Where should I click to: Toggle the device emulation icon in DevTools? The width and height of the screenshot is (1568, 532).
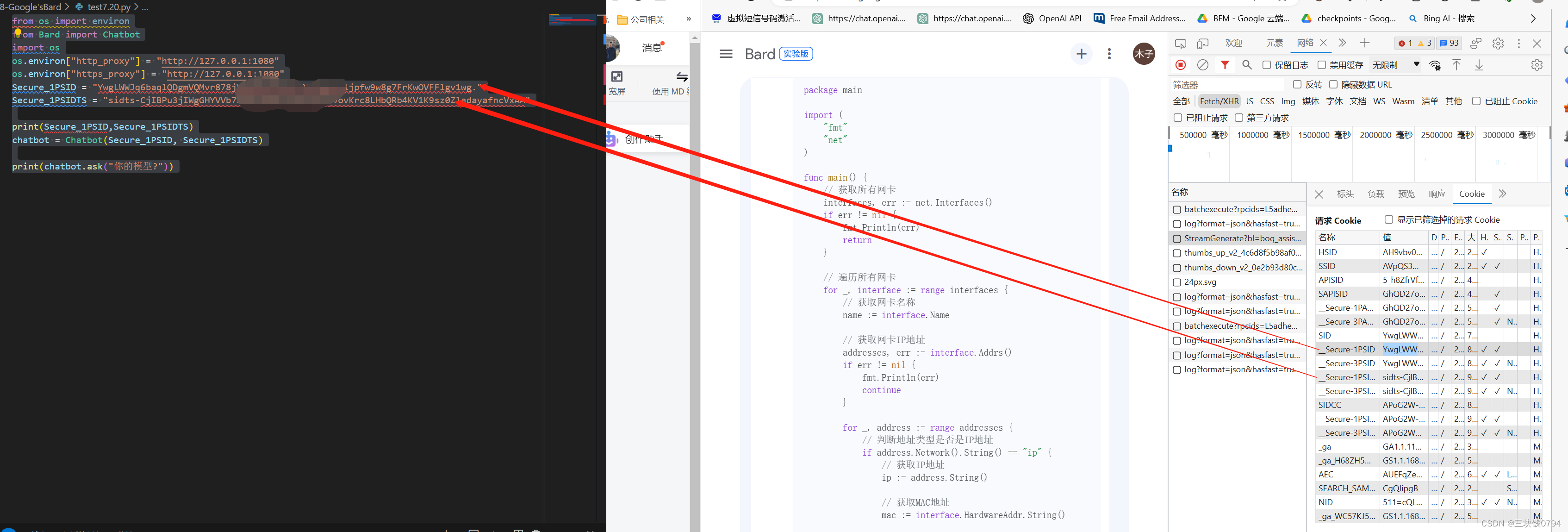coord(1203,43)
